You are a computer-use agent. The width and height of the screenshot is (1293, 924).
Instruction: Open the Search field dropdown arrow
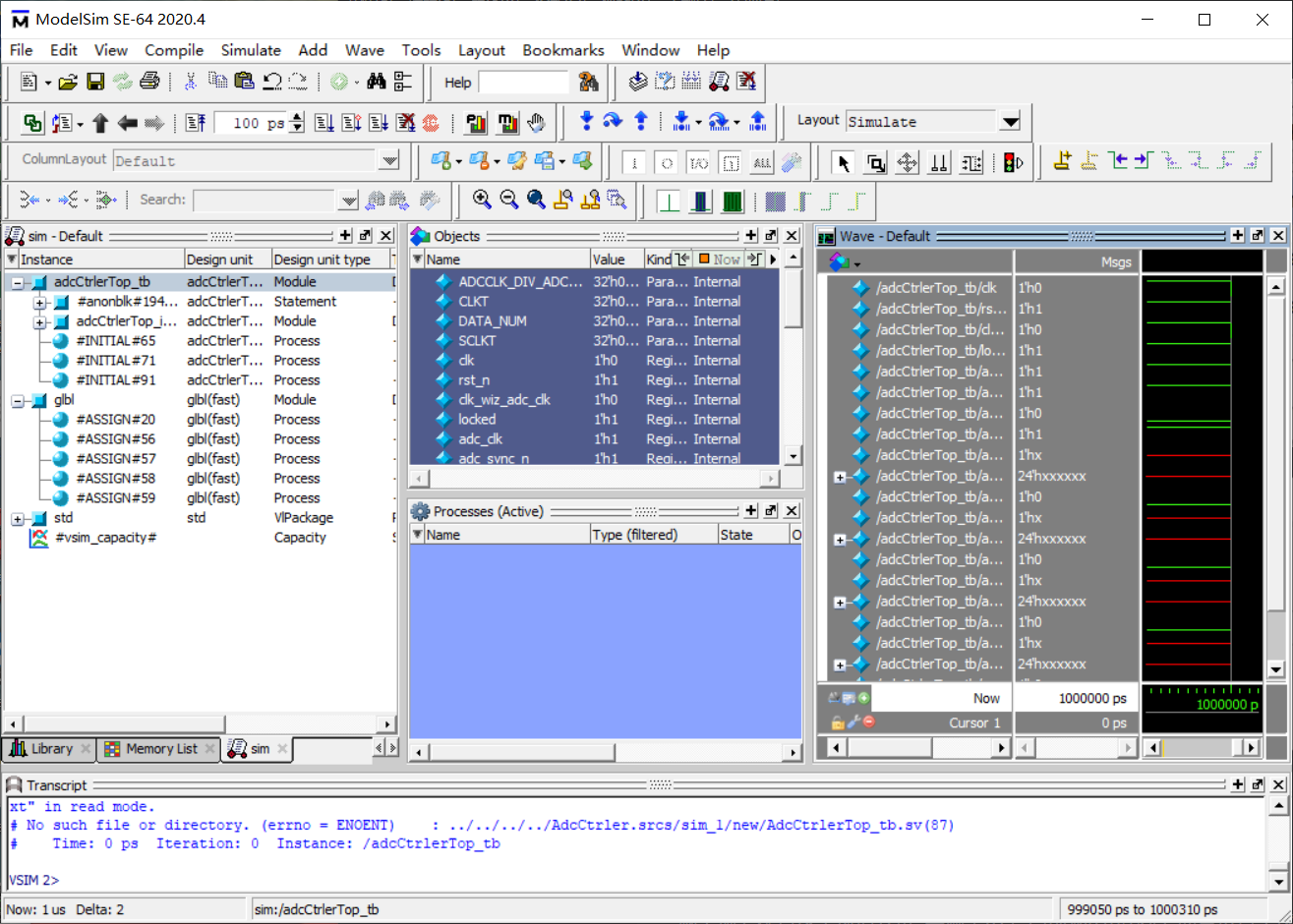(349, 201)
